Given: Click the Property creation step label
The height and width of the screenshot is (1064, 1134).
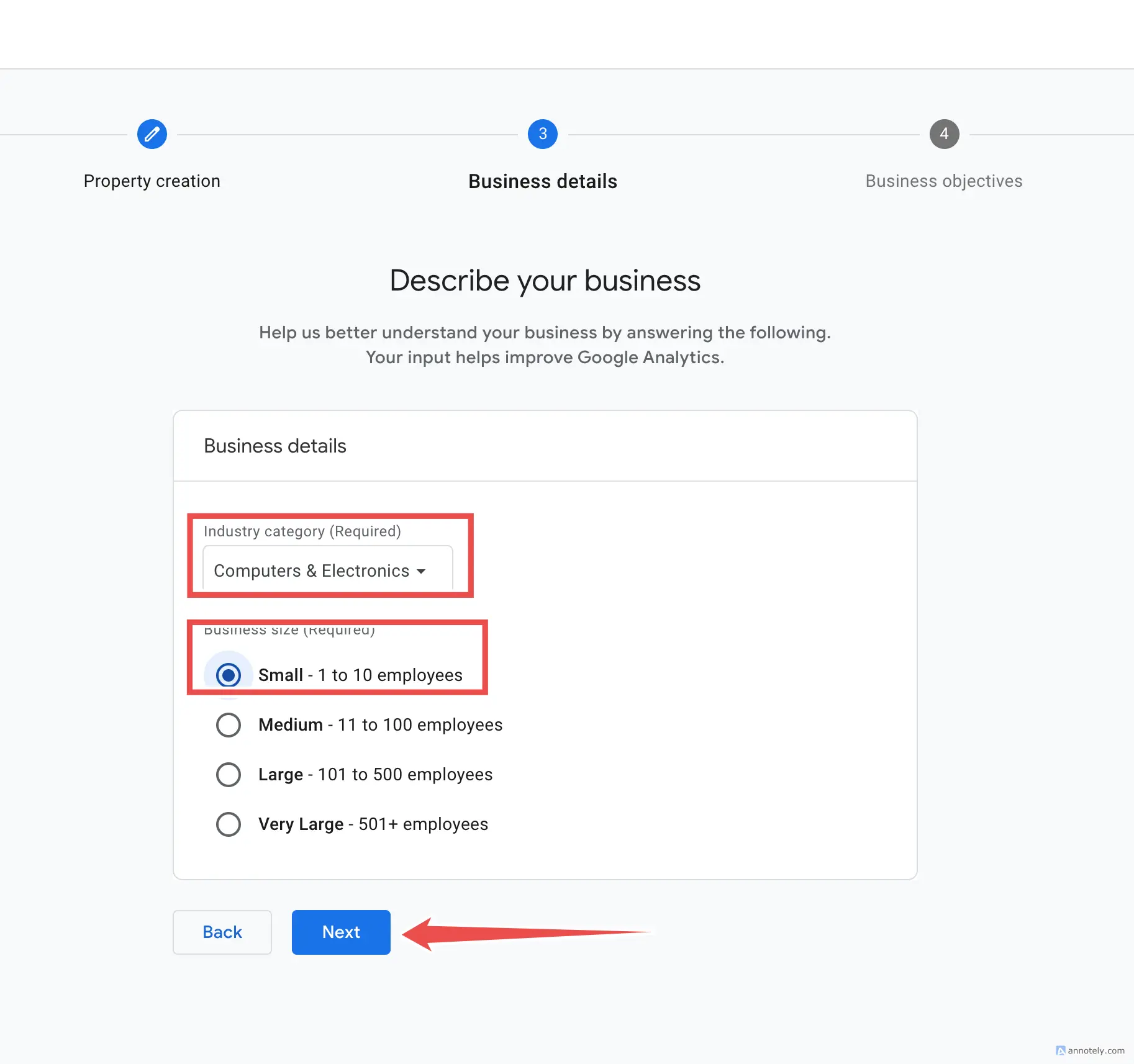Looking at the screenshot, I should [x=152, y=181].
